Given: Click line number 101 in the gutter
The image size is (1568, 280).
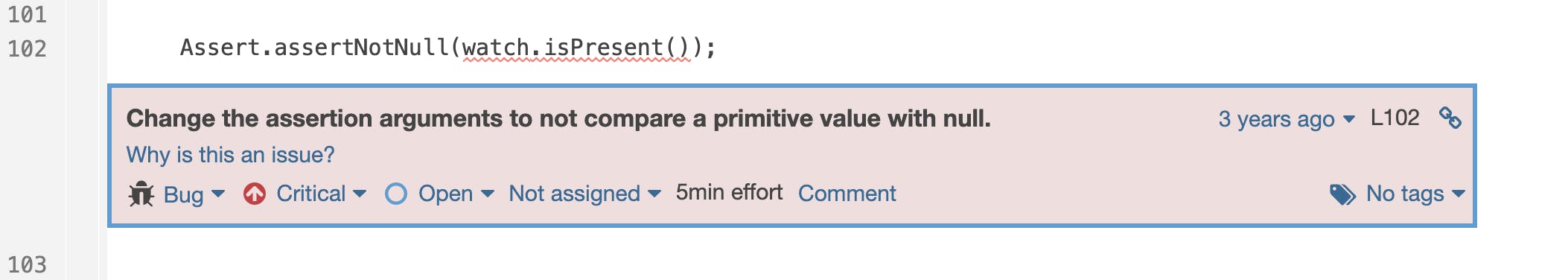Looking at the screenshot, I should [x=27, y=14].
